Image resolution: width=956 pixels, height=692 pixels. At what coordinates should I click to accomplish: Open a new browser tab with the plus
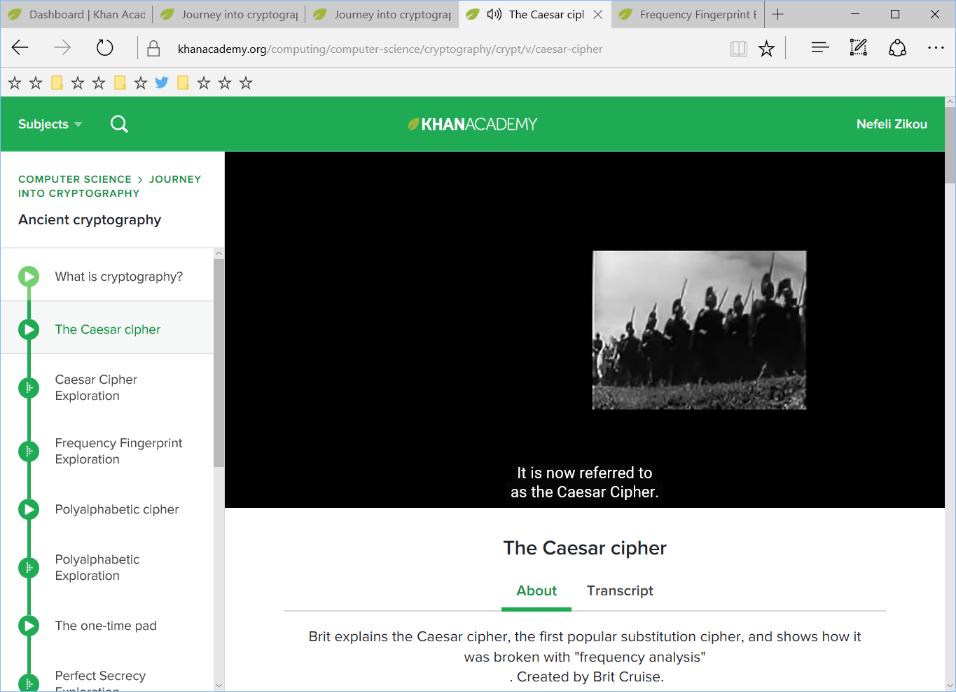click(777, 14)
